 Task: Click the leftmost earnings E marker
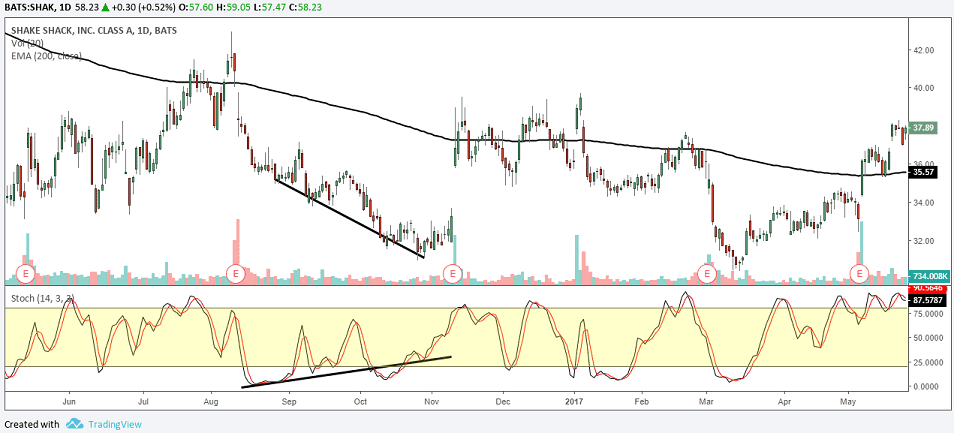[24, 273]
